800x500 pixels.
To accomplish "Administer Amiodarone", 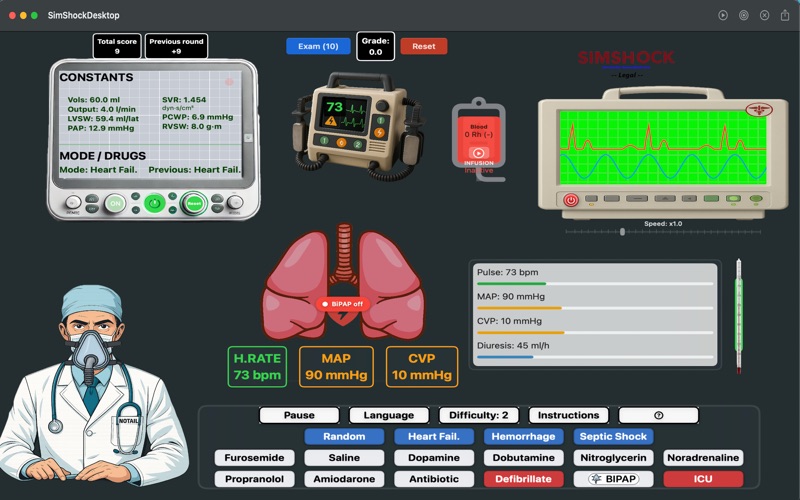I will [x=344, y=479].
